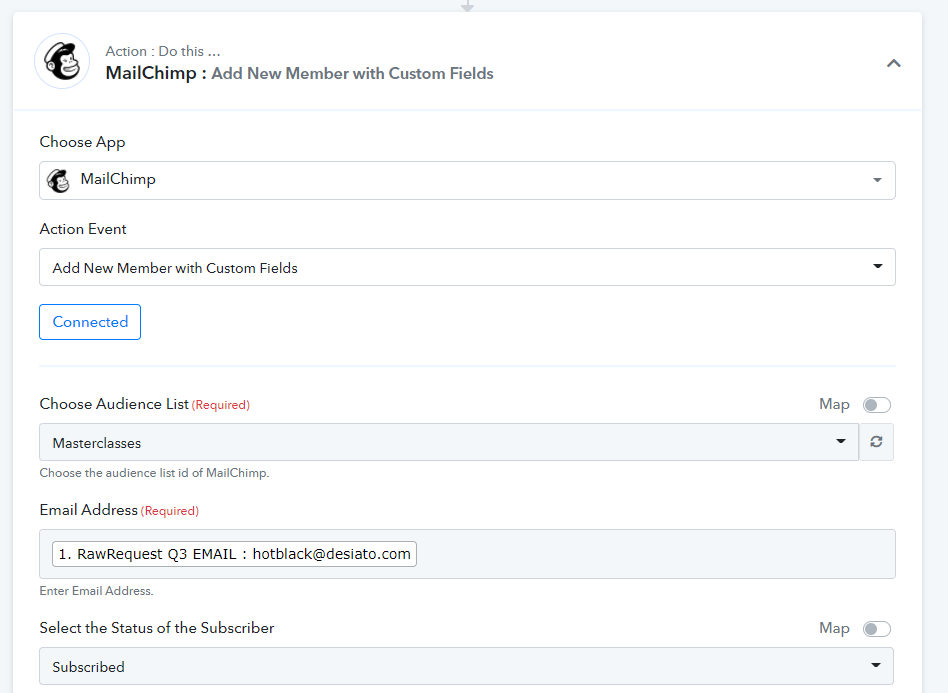Viewport: 948px width, 693px height.
Task: Toggle the Map switch for Subscriber Status
Action: click(877, 629)
